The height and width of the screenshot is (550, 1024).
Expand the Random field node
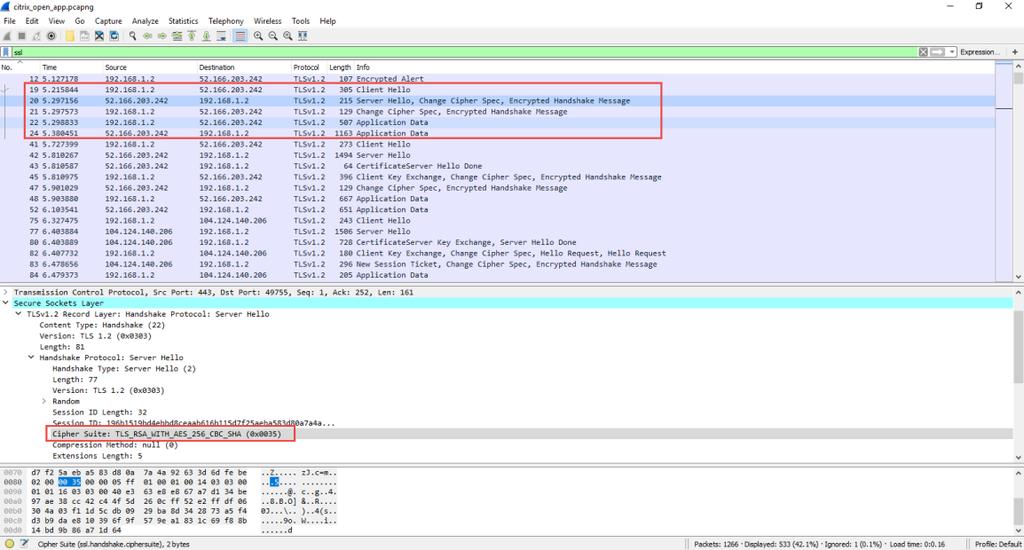tap(44, 401)
